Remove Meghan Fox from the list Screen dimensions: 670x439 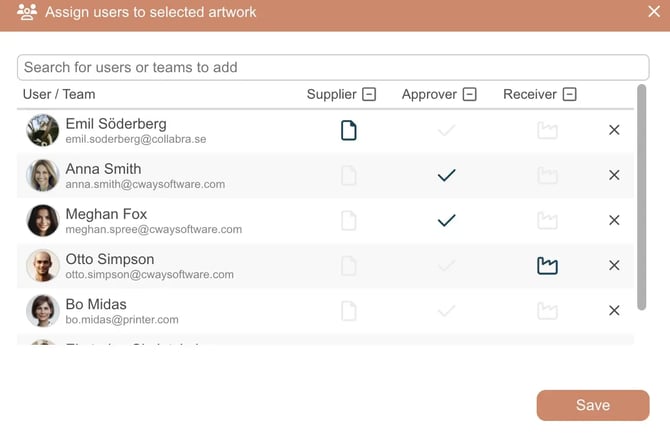(x=614, y=220)
